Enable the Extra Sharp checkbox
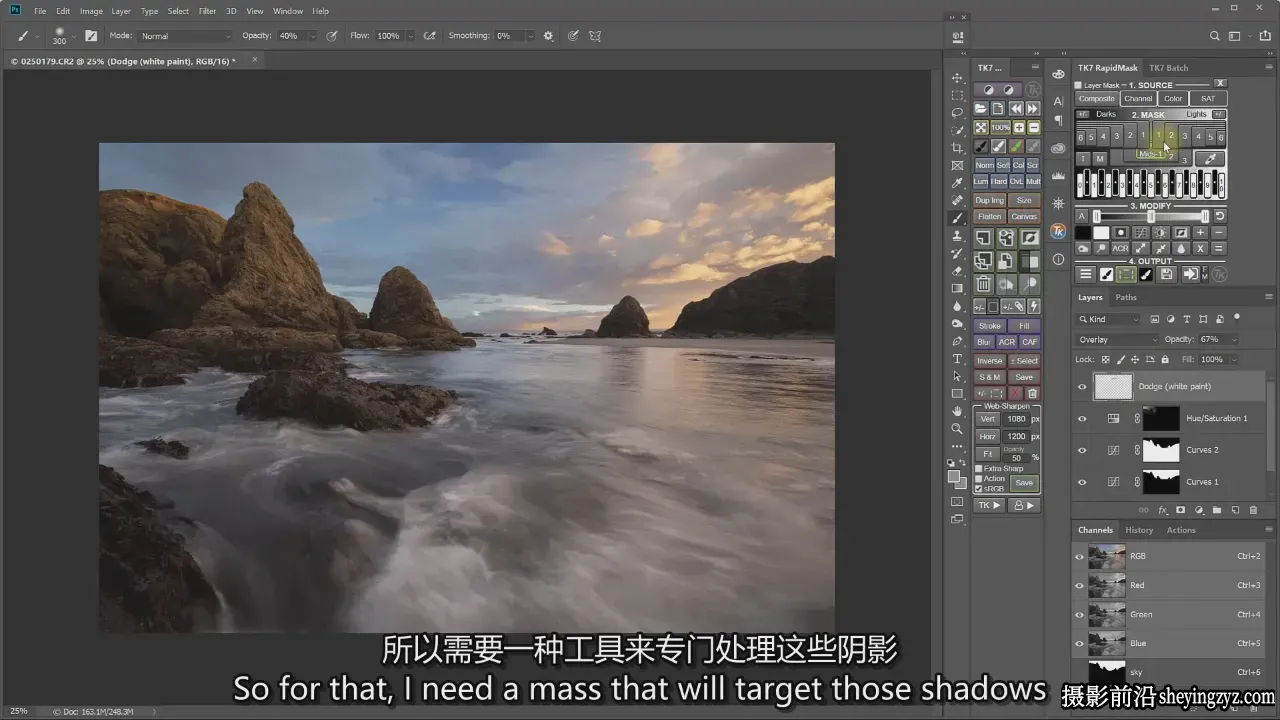Viewport: 1280px width, 720px height. click(979, 468)
